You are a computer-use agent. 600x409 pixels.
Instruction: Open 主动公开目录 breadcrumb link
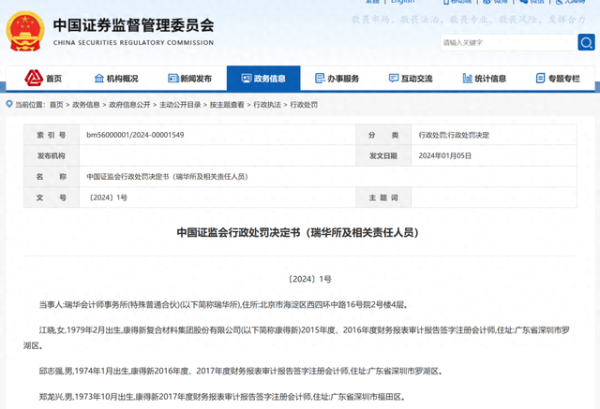pyautogui.click(x=174, y=103)
